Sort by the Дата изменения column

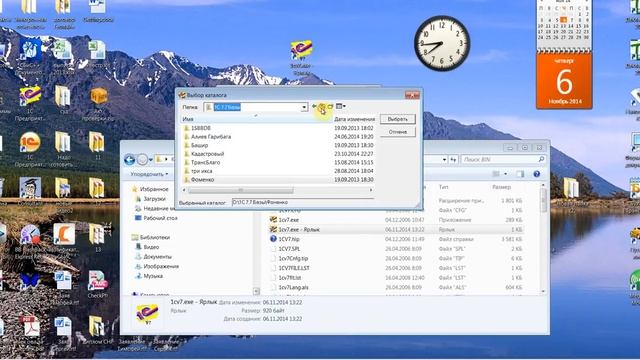coord(353,119)
